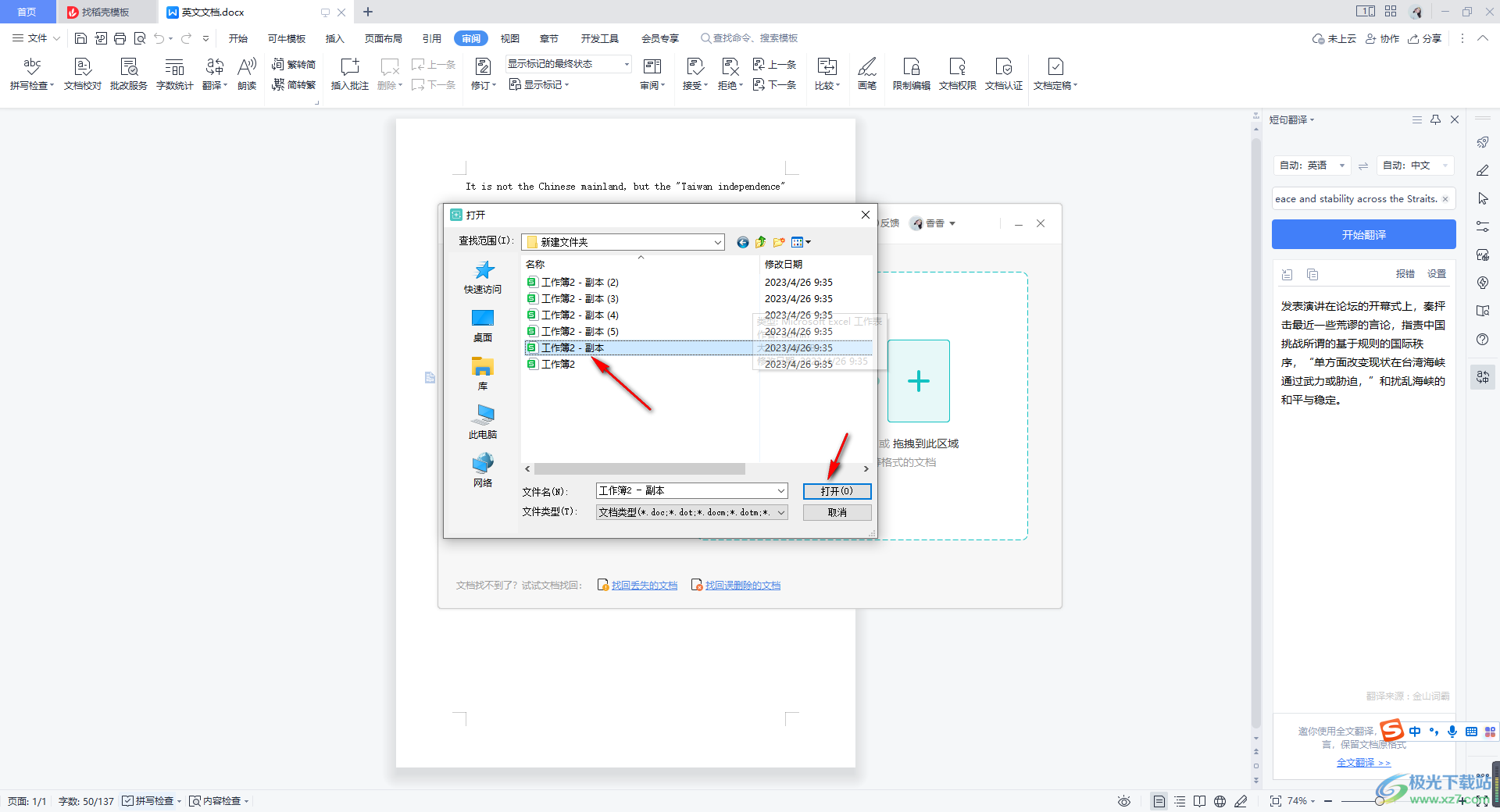Expand the view menu dropdown in Open dialog
The height and width of the screenshot is (812, 1500).
pyautogui.click(x=808, y=242)
